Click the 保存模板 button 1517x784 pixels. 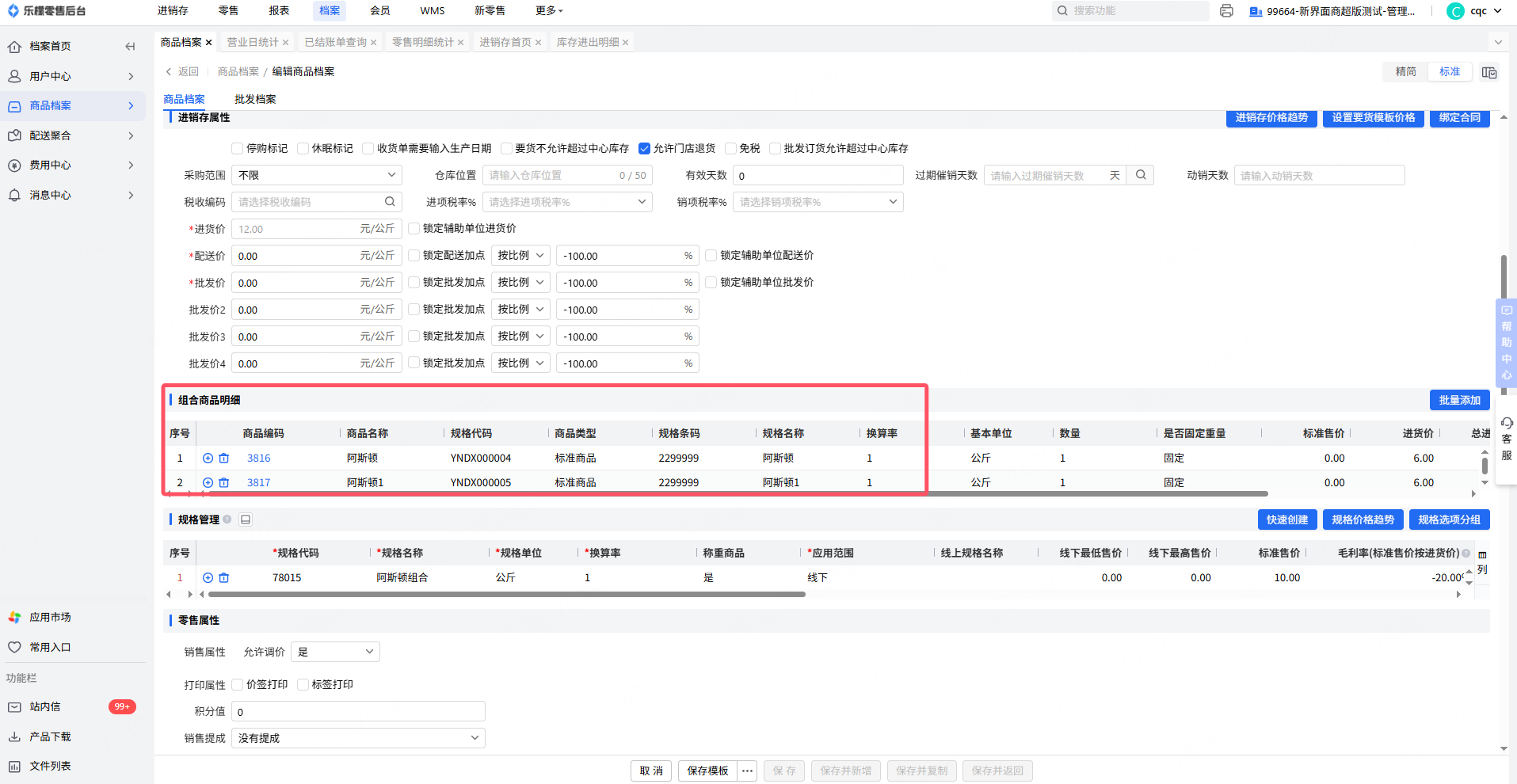(707, 771)
